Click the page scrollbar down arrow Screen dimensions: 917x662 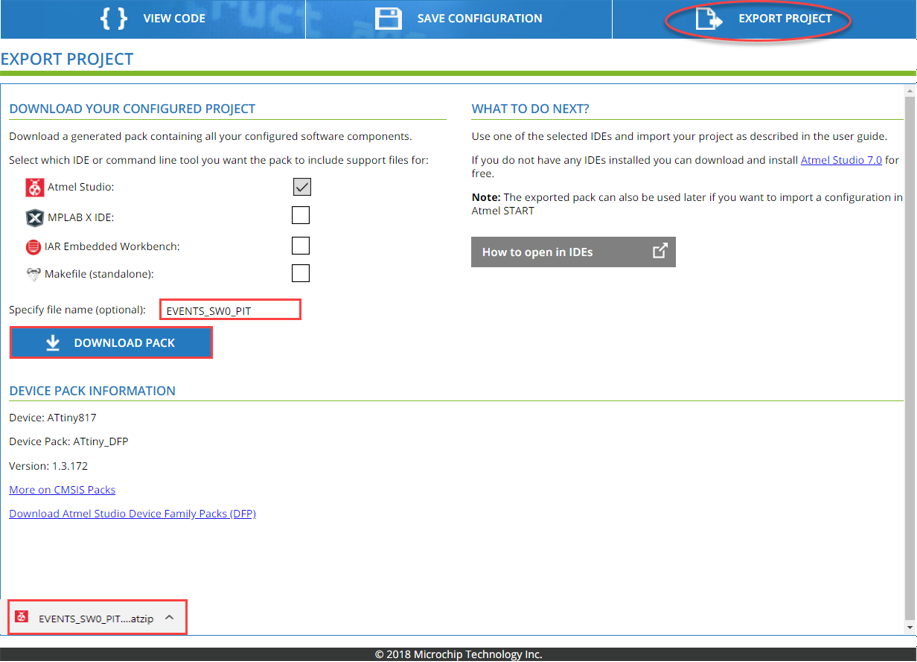[909, 627]
